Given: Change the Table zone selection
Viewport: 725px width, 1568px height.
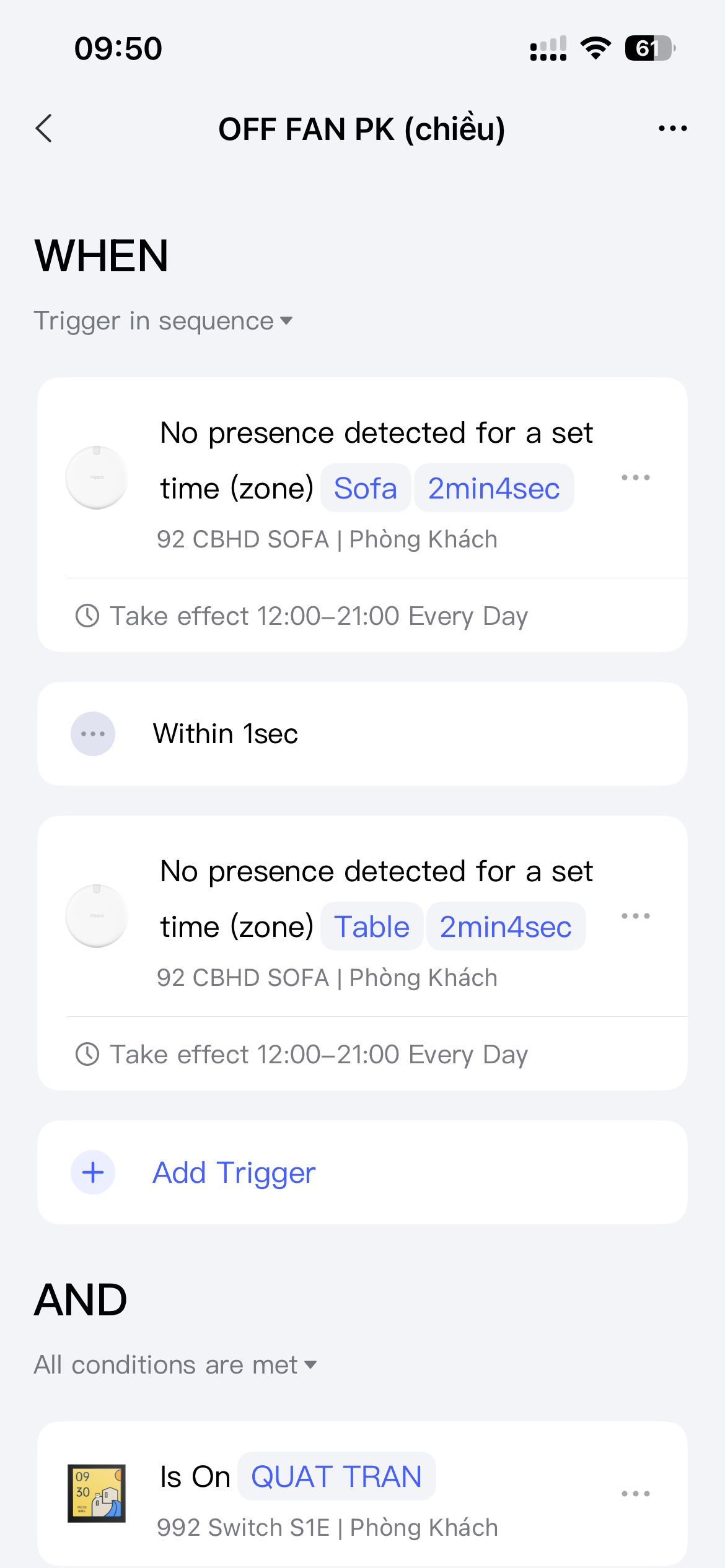Looking at the screenshot, I should pos(372,926).
